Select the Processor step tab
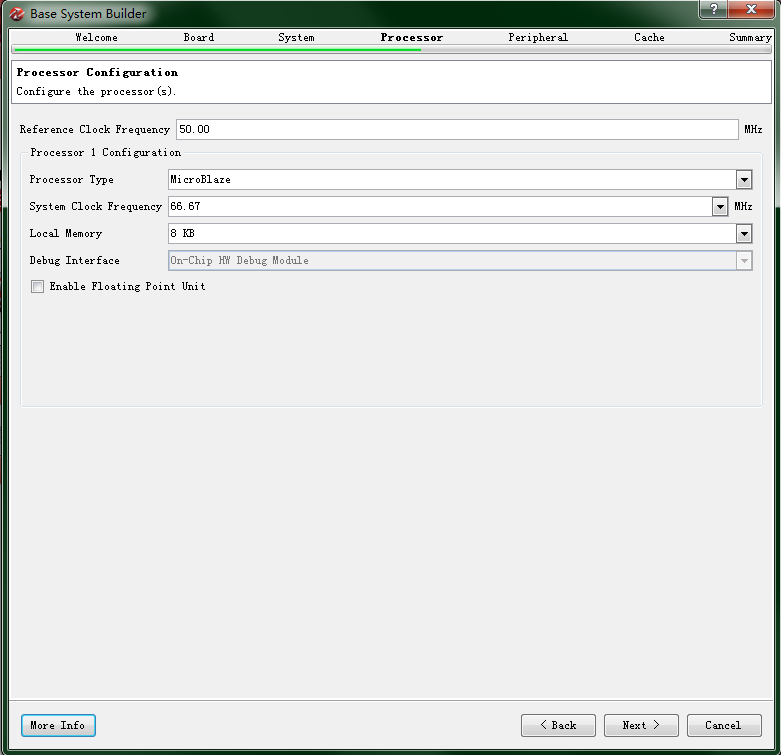 click(x=411, y=37)
